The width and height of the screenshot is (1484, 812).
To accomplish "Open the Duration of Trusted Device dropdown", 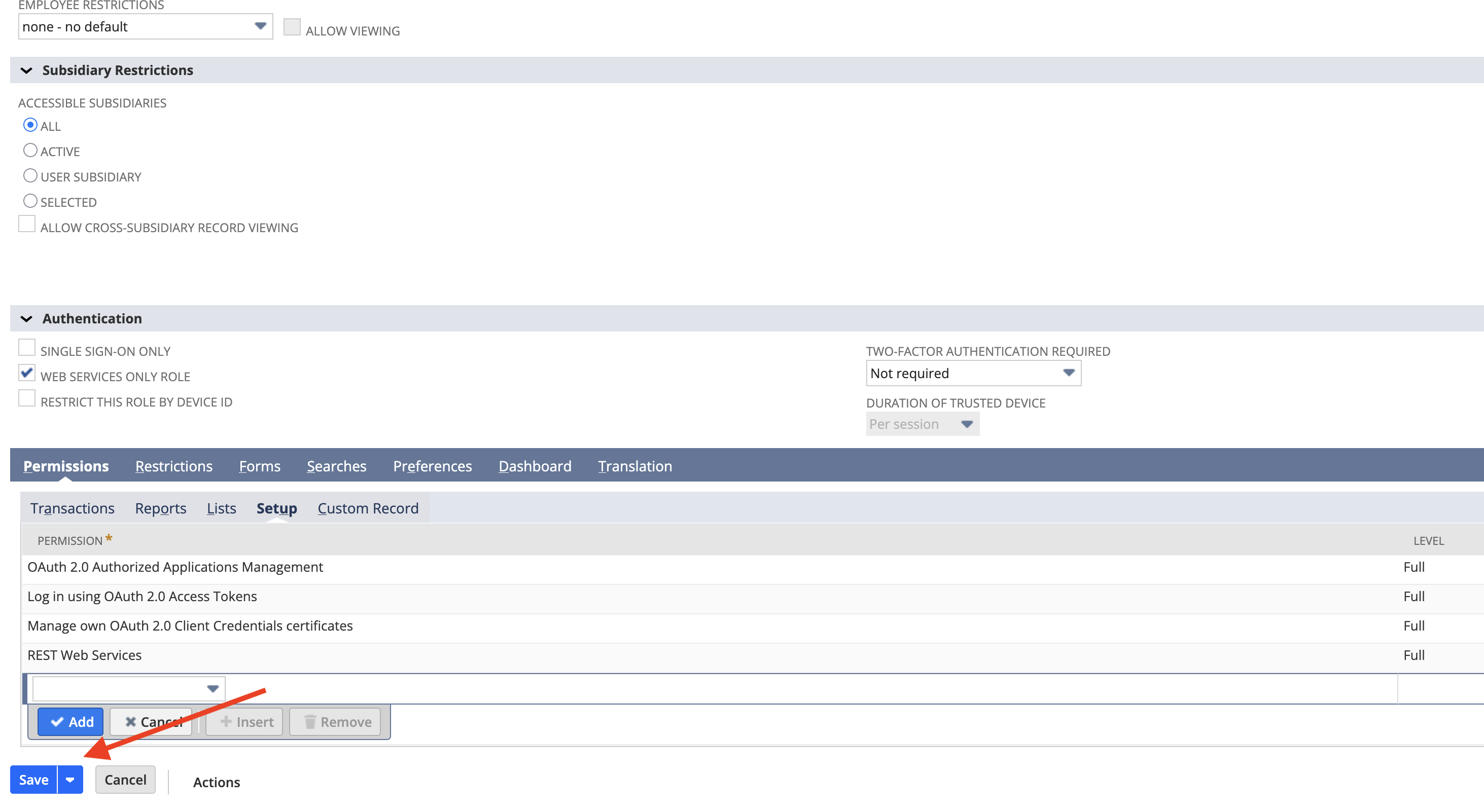I will click(923, 424).
